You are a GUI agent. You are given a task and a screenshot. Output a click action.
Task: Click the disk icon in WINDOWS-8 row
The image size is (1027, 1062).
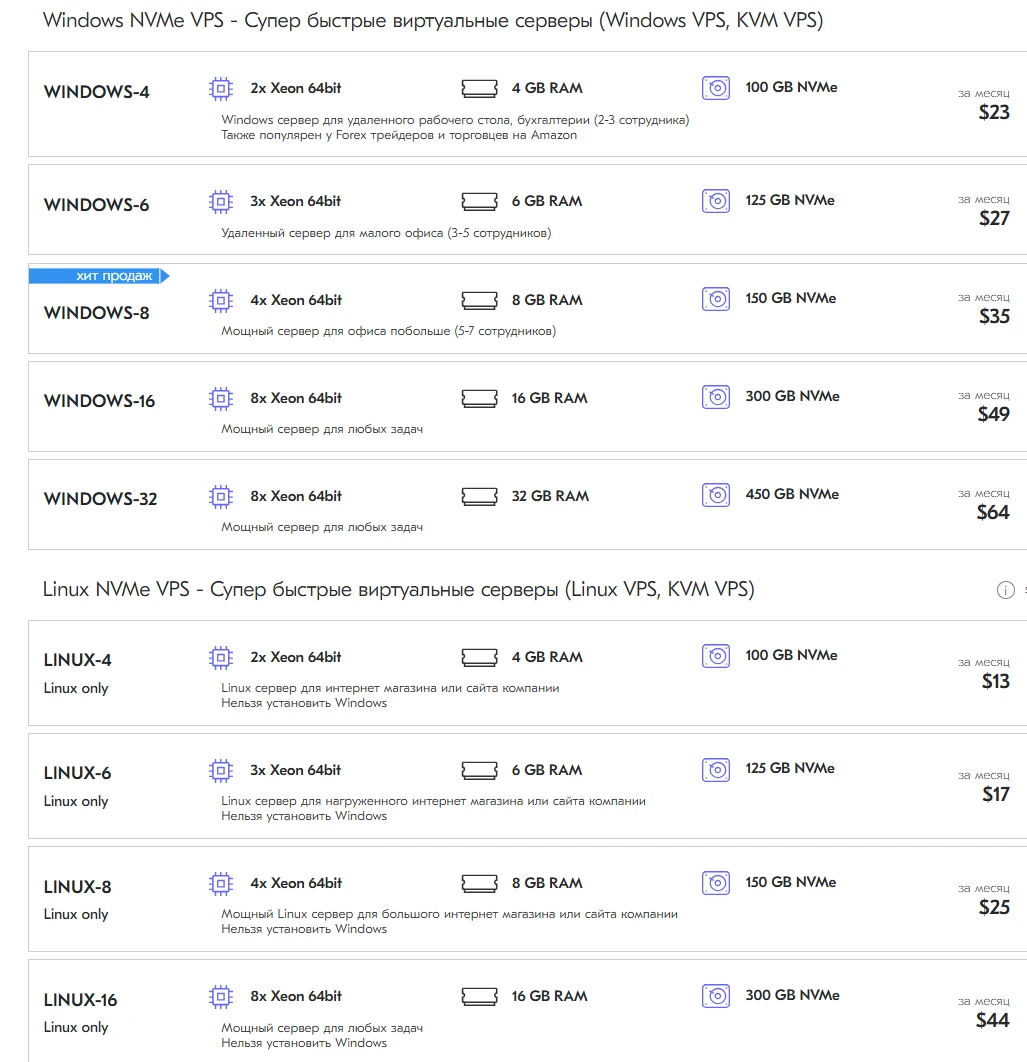715,299
